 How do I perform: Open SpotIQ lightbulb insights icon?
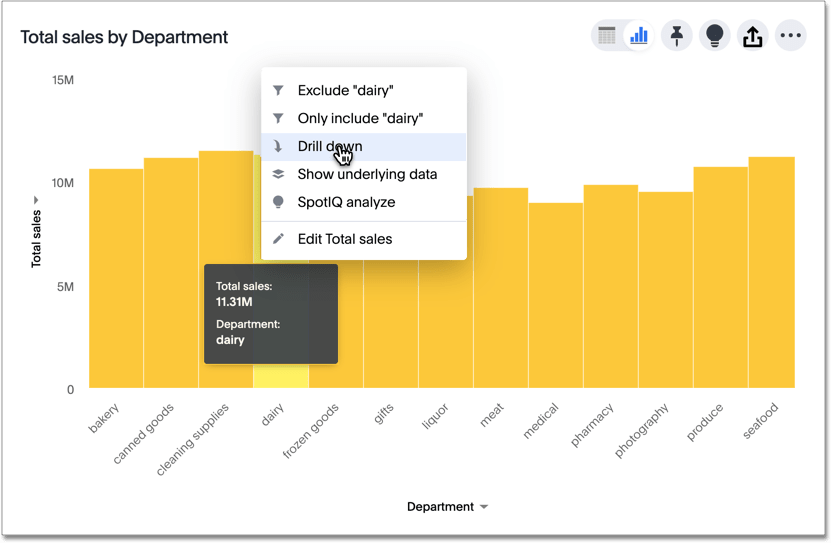click(714, 36)
